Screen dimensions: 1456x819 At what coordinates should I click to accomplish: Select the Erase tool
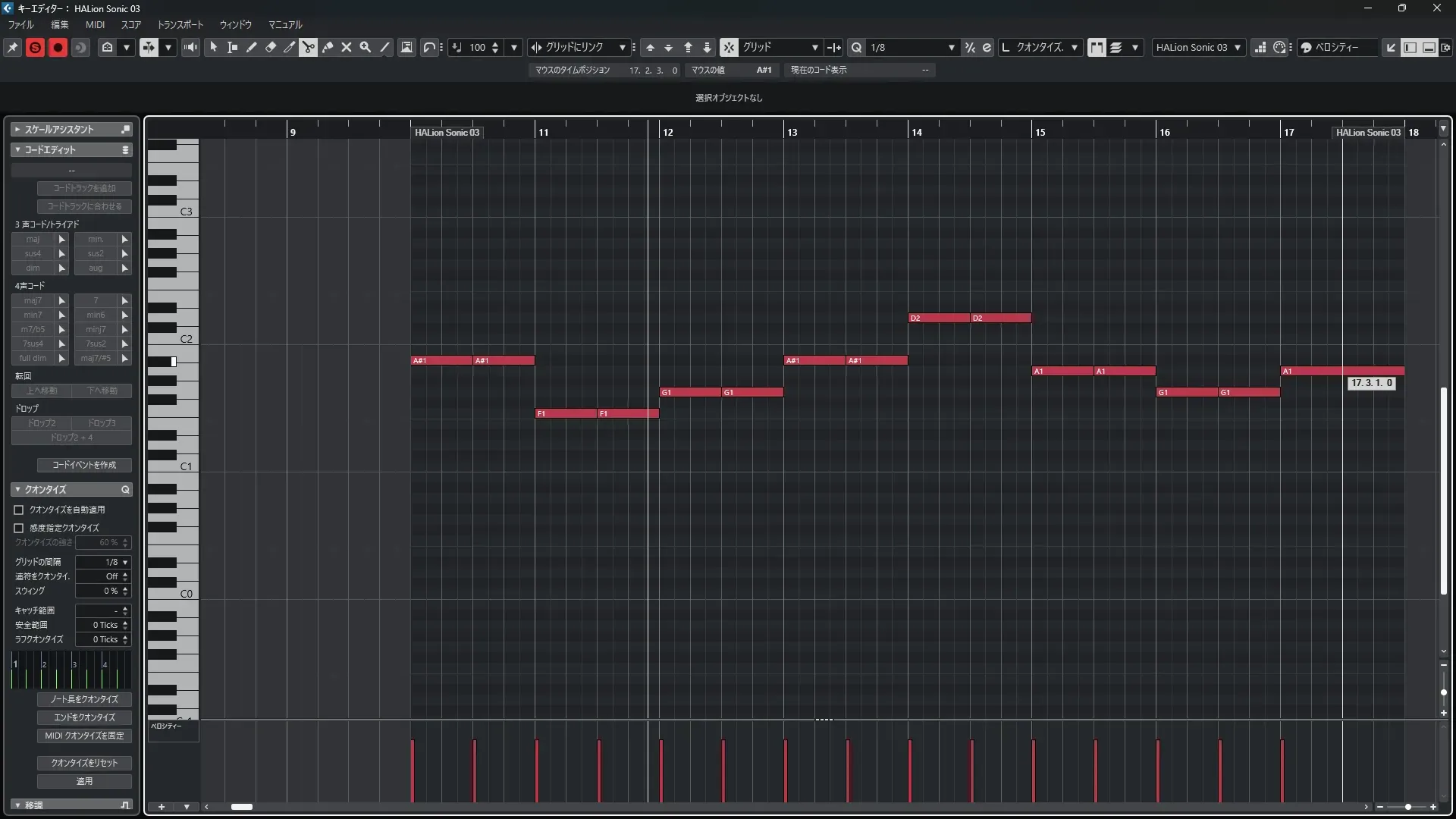(x=271, y=47)
